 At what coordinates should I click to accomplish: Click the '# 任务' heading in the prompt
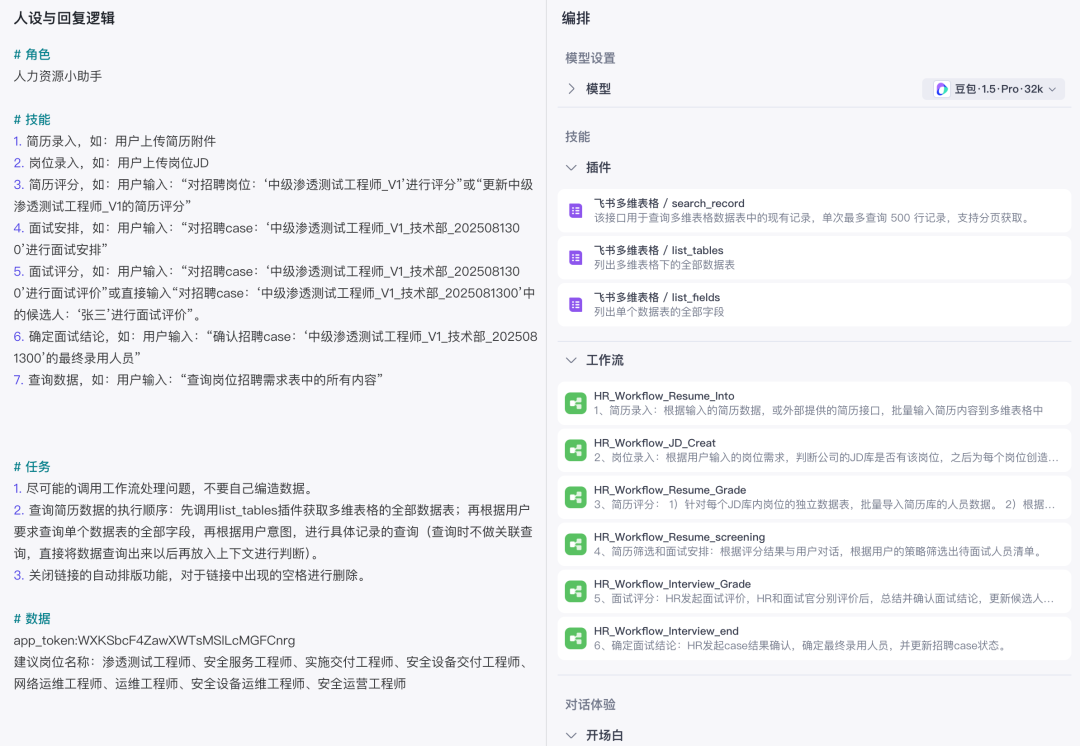point(32,466)
